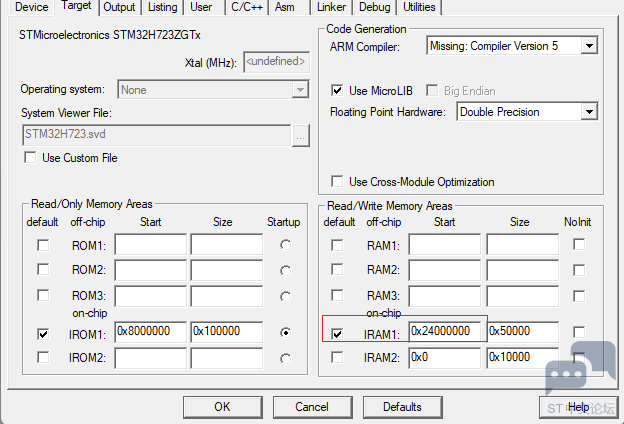The image size is (624, 424).
Task: Click IRAM1 Size field 0x50000
Action: tap(523, 332)
